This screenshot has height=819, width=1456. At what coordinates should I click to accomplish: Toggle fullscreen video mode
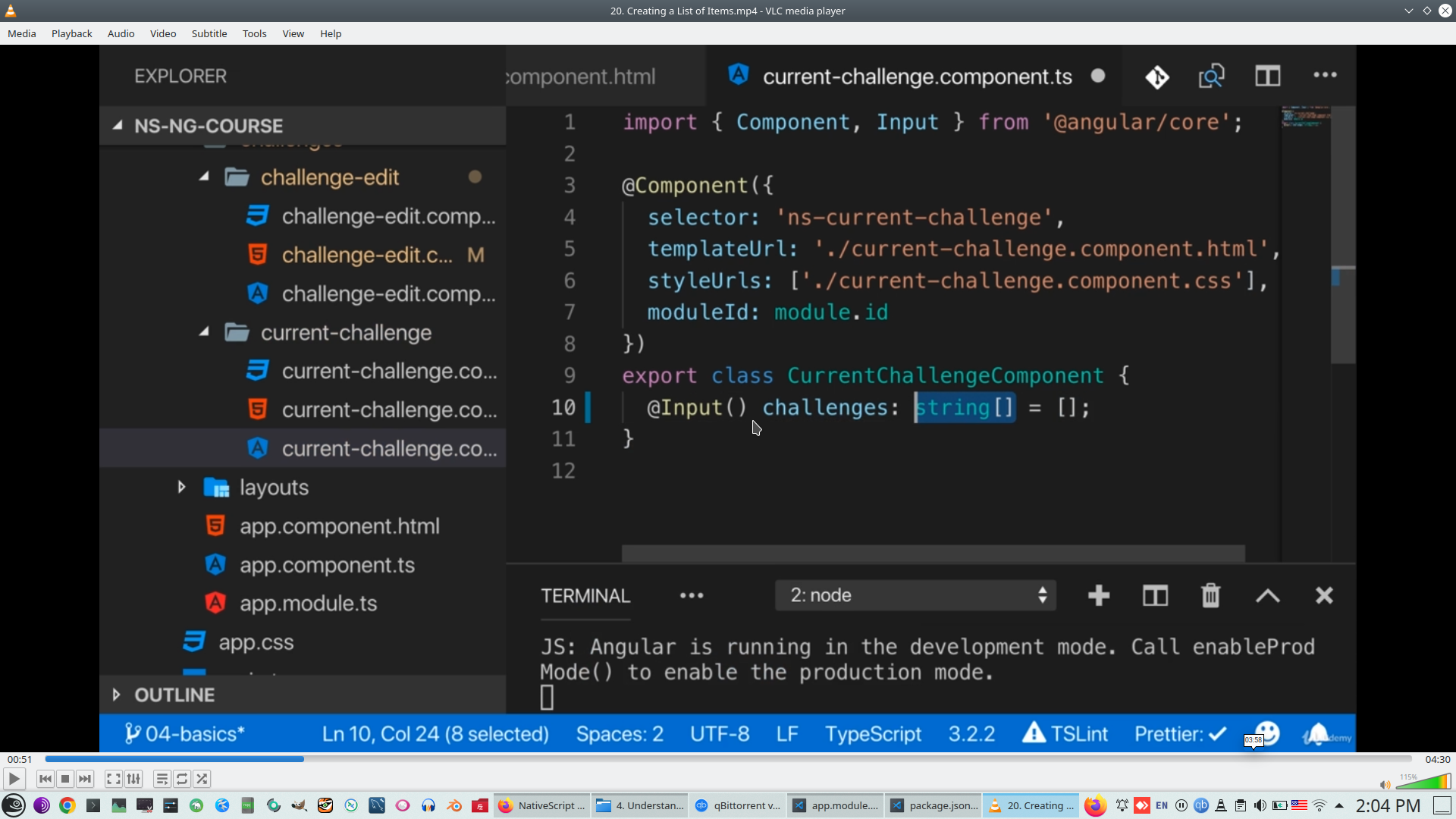pos(113,779)
